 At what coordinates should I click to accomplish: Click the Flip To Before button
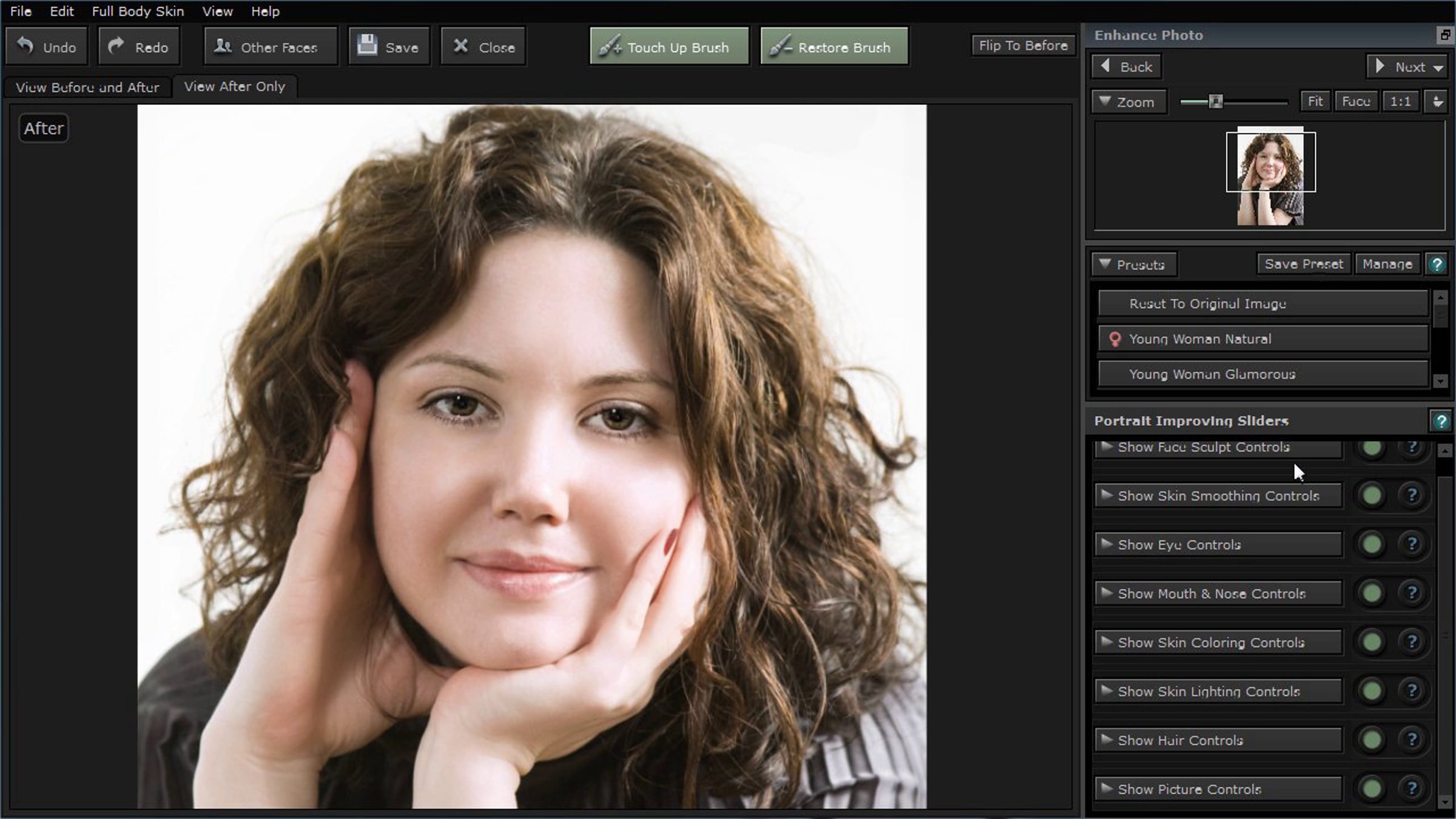[1023, 45]
